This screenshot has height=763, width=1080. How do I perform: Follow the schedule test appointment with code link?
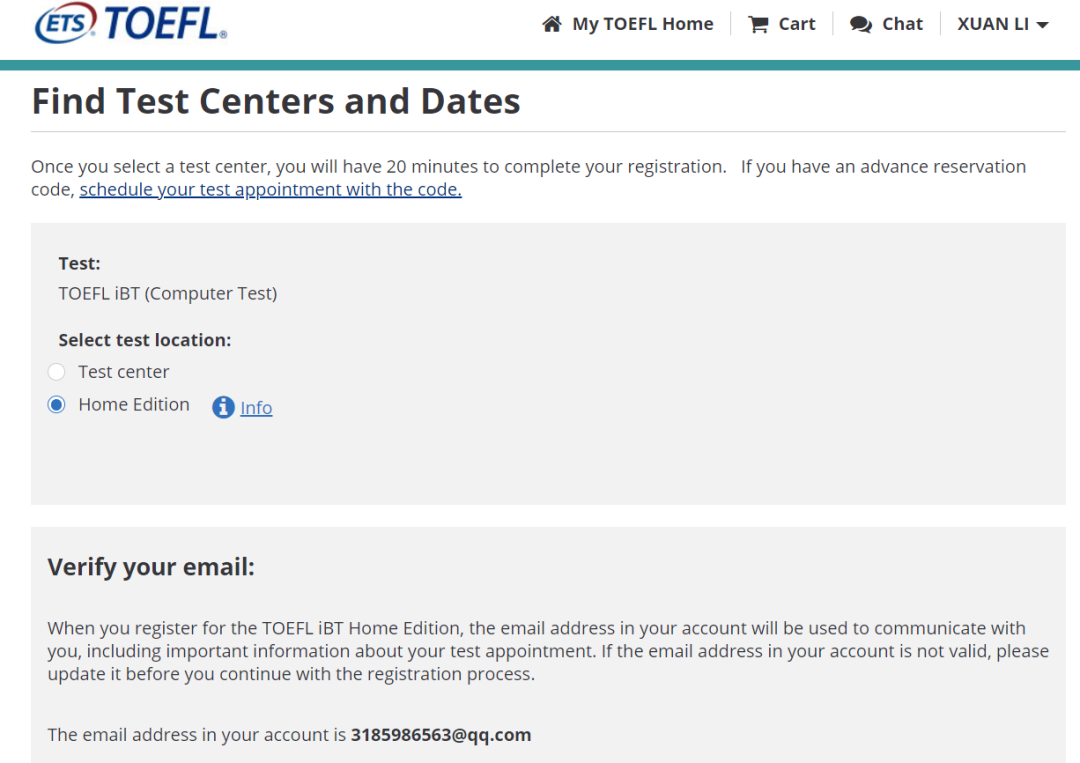click(x=270, y=190)
